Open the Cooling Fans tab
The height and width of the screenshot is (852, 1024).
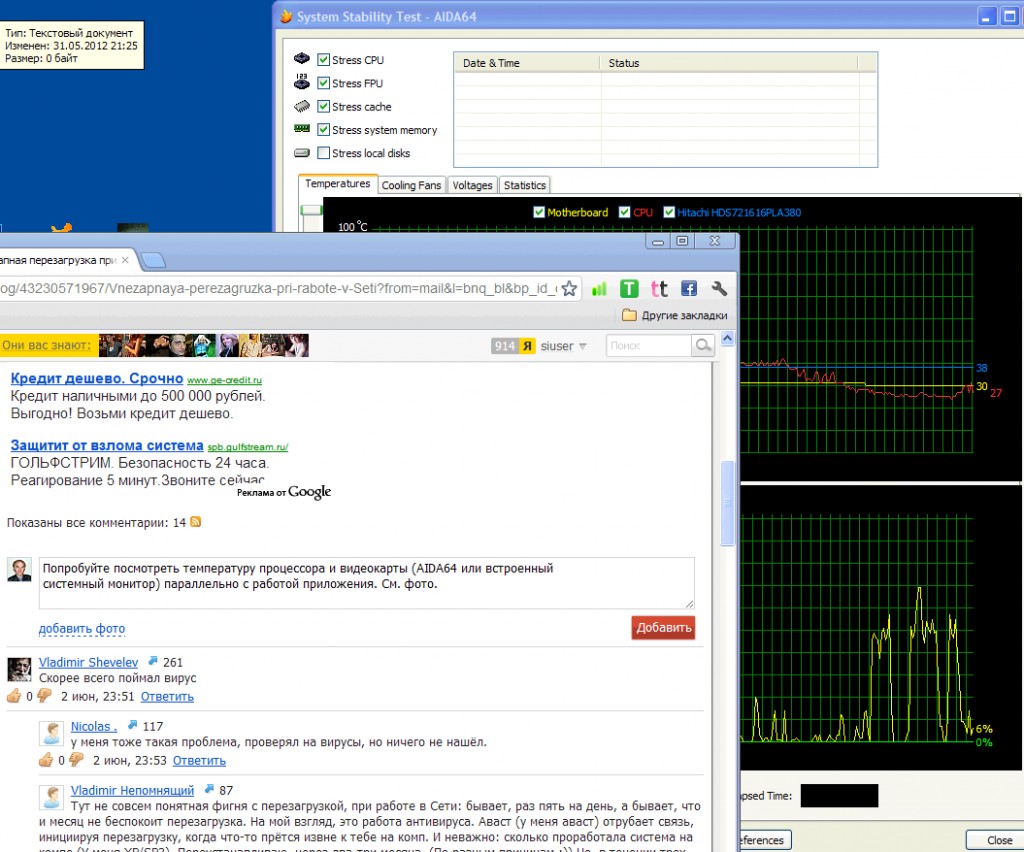[411, 185]
